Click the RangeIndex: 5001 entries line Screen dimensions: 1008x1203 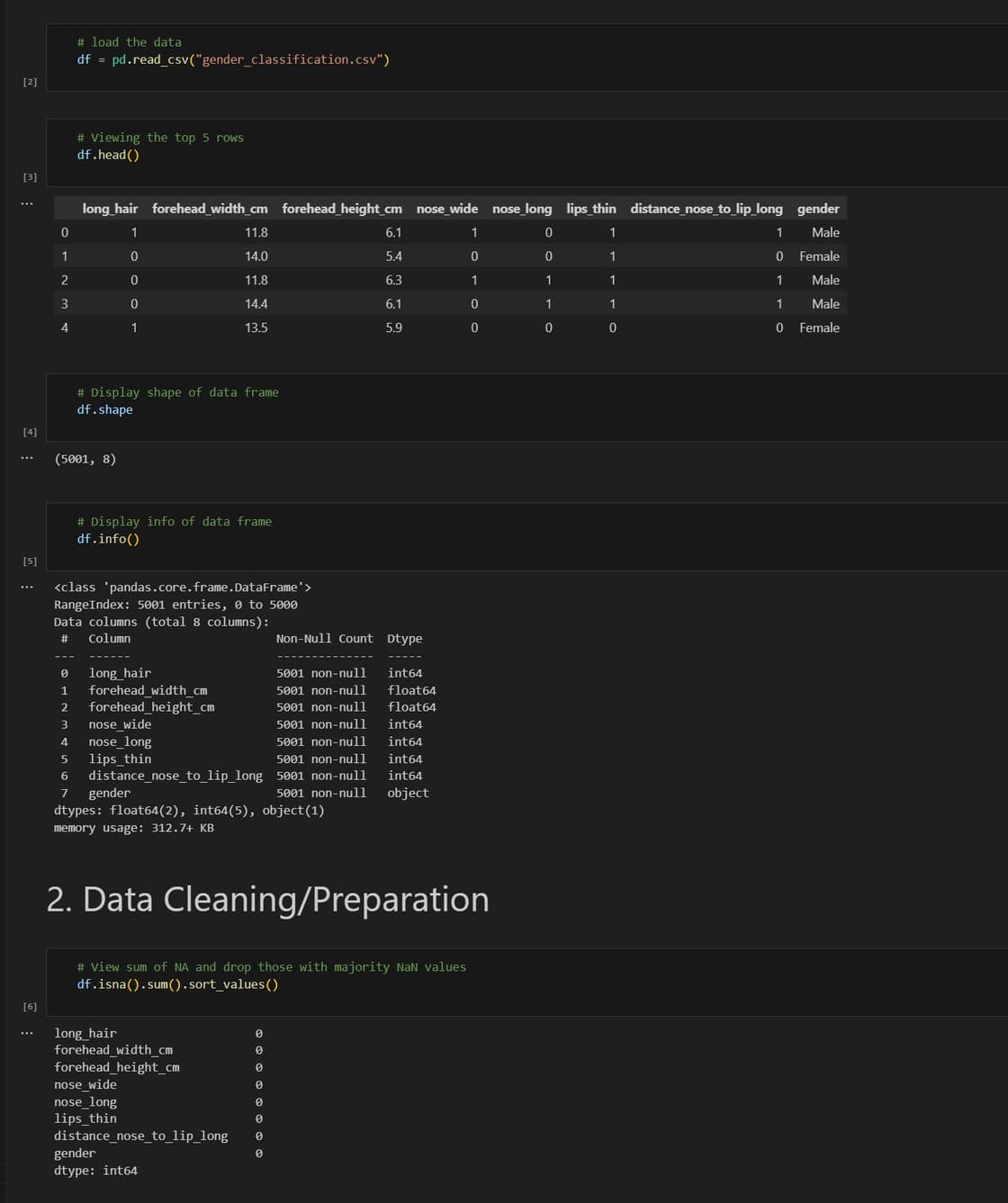tap(175, 605)
